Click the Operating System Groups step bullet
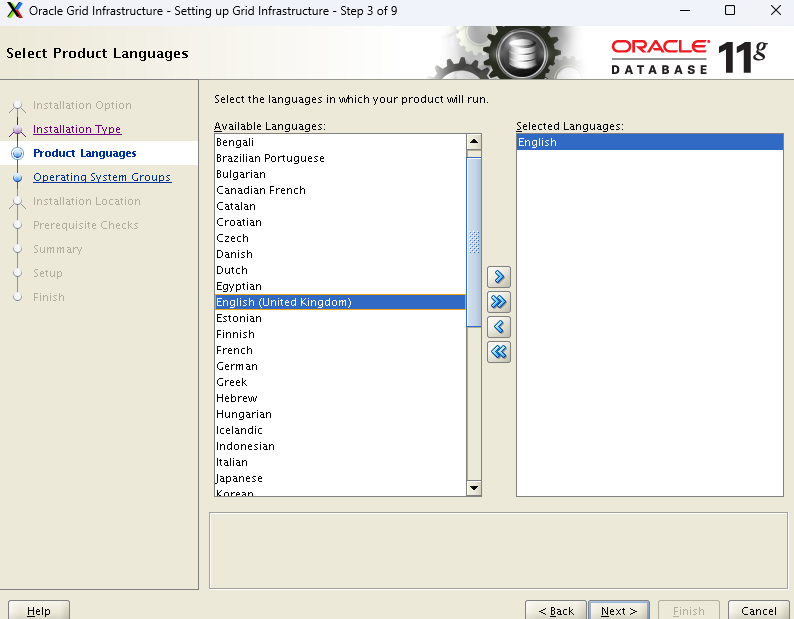The width and height of the screenshot is (794, 619). coord(17,178)
